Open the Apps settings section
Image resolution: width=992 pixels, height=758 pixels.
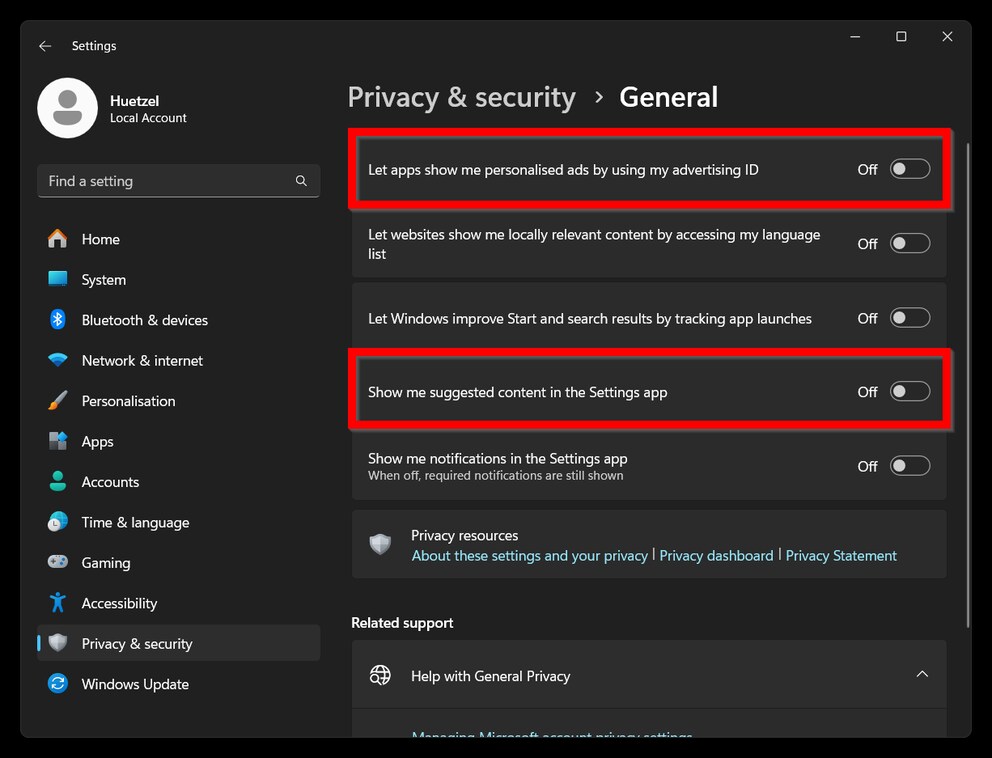tap(97, 441)
